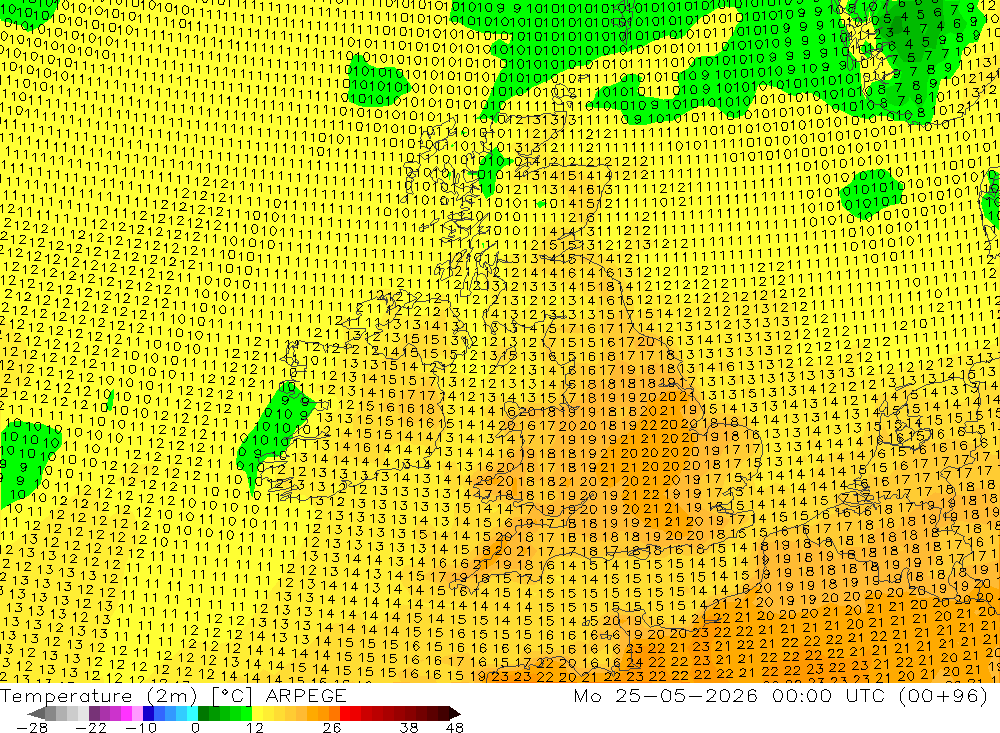
Task: Click the "-10" legend value
Action: [140, 727]
